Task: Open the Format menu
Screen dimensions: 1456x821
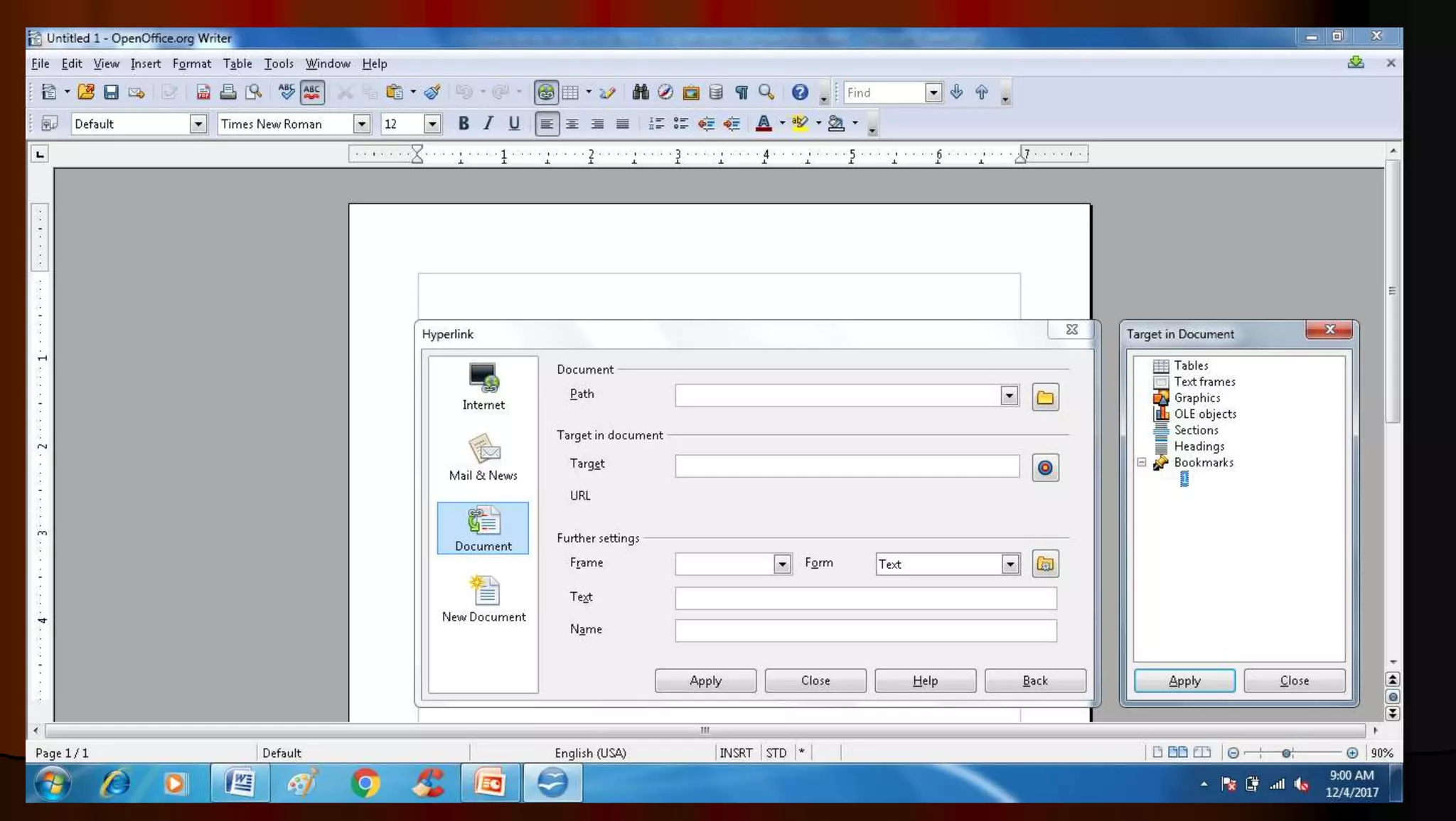Action: click(x=191, y=64)
